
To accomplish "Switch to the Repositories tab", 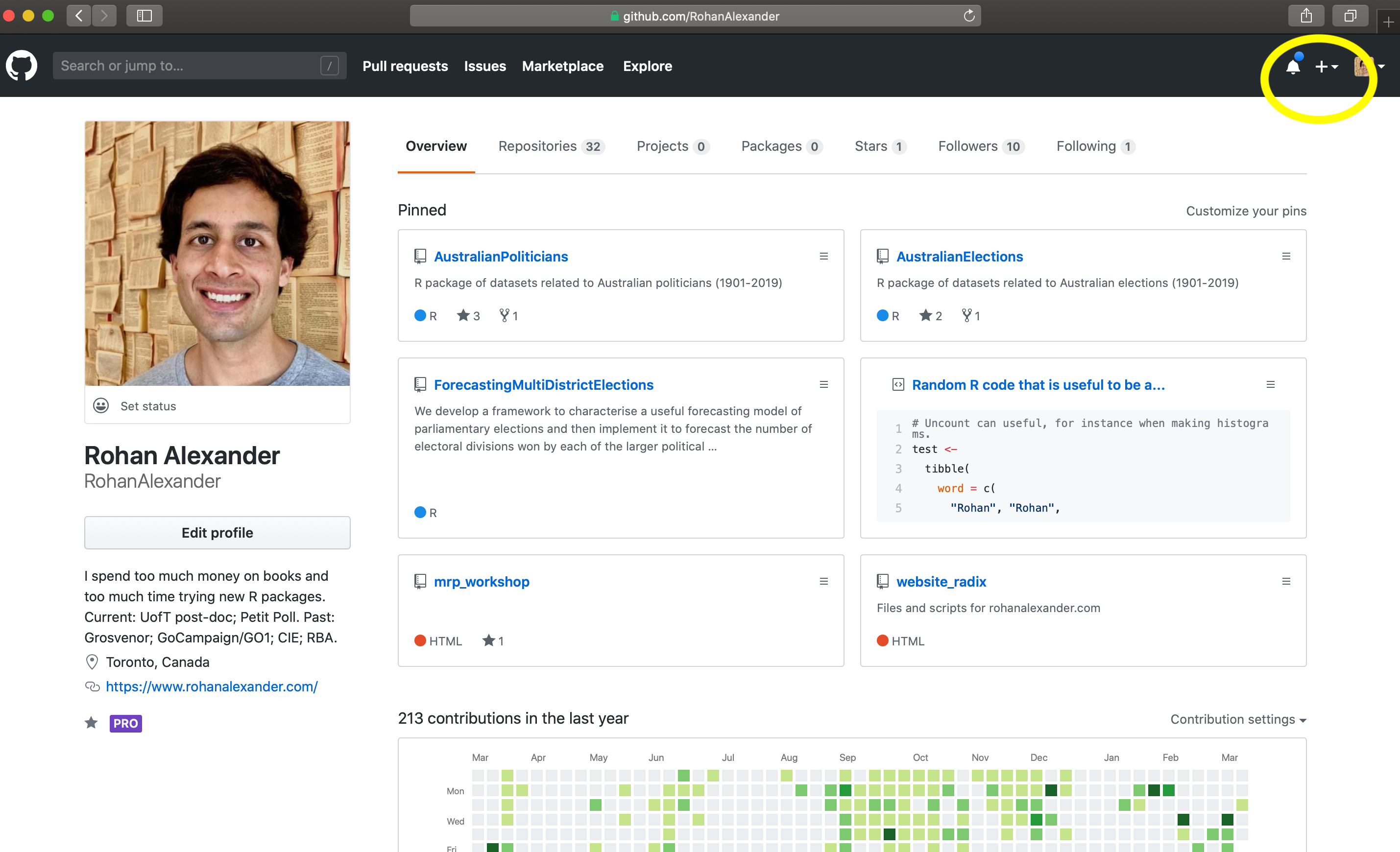I will (551, 146).
